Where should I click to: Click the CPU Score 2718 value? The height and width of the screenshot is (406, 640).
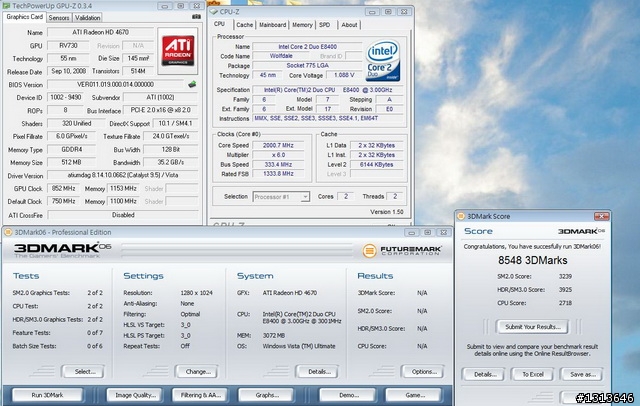[565, 303]
